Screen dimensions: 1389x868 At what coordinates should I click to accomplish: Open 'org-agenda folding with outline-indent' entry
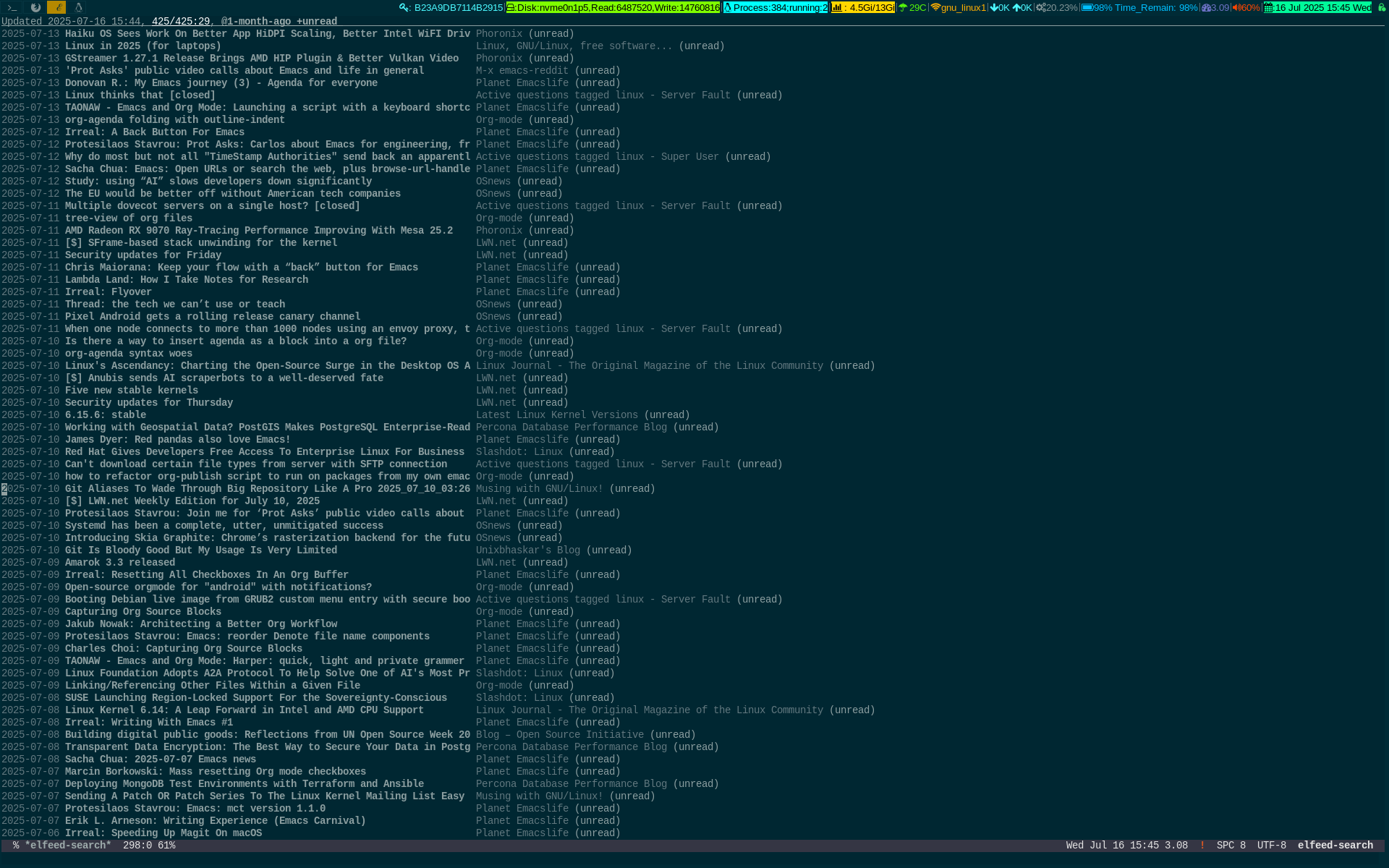pyautogui.click(x=175, y=120)
